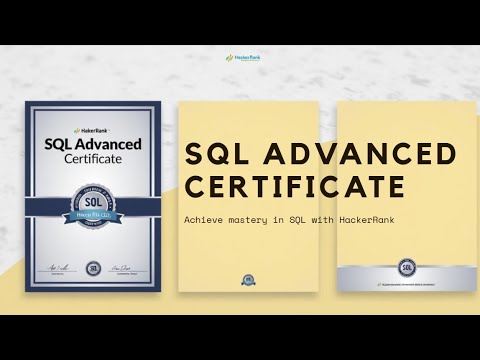Click the HackerRank logo on the certificate
Image resolution: width=480 pixels, height=360 pixels.
pos(92,130)
